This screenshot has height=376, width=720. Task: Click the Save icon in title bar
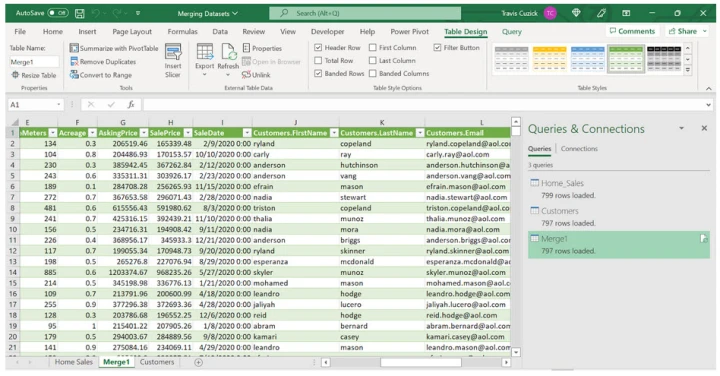tap(79, 13)
